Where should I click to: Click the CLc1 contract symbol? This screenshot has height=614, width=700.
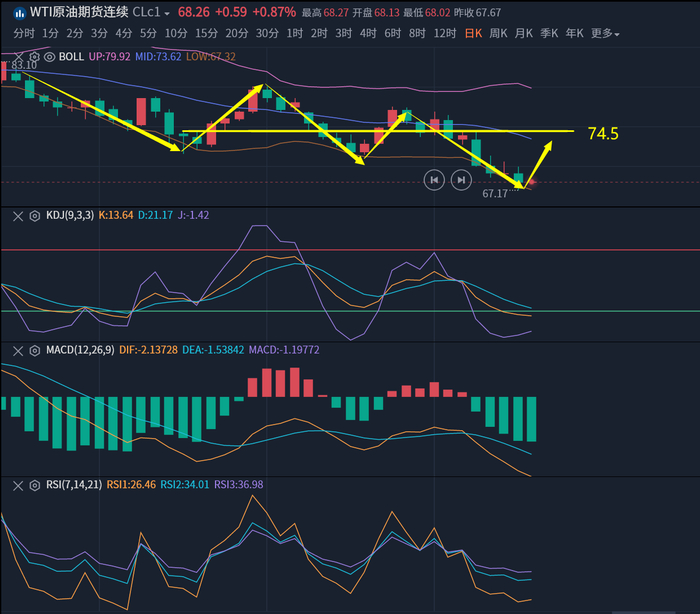148,12
